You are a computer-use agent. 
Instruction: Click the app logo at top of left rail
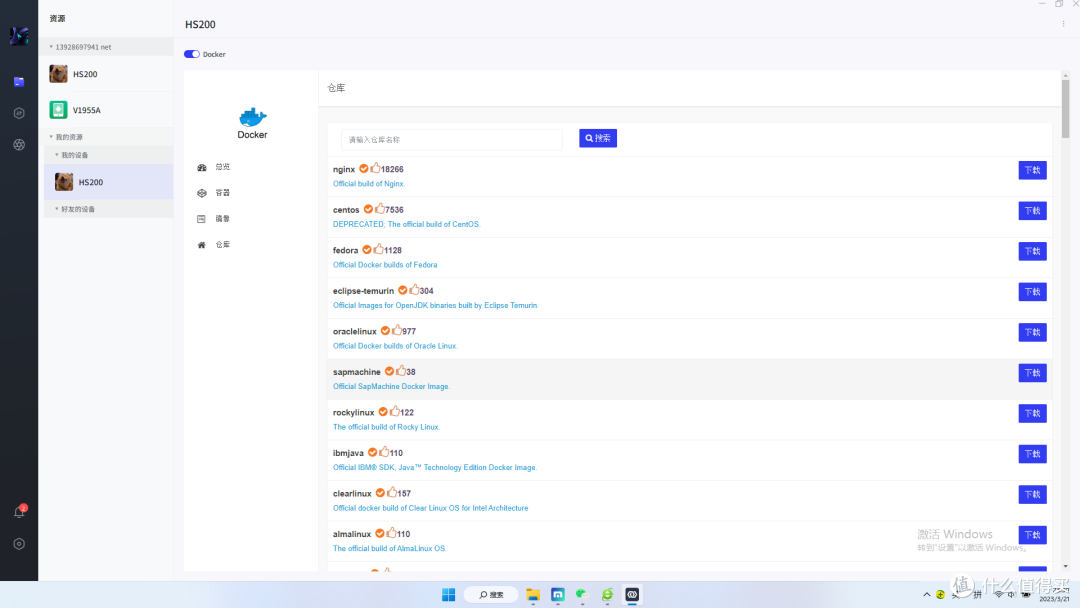(x=19, y=36)
